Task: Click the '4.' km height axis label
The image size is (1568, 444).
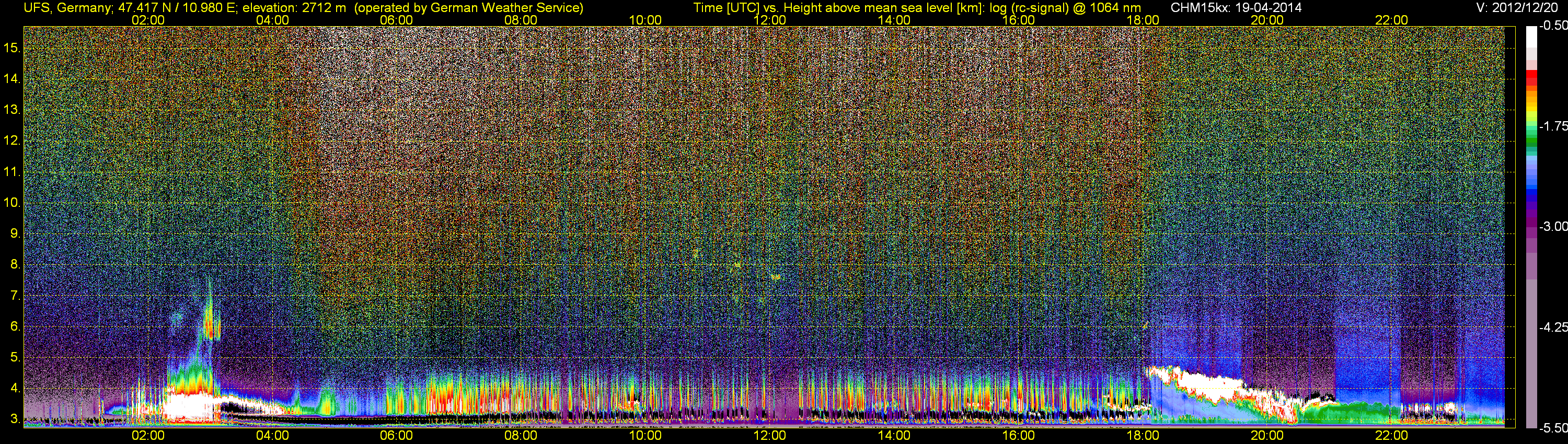Action: click(15, 389)
